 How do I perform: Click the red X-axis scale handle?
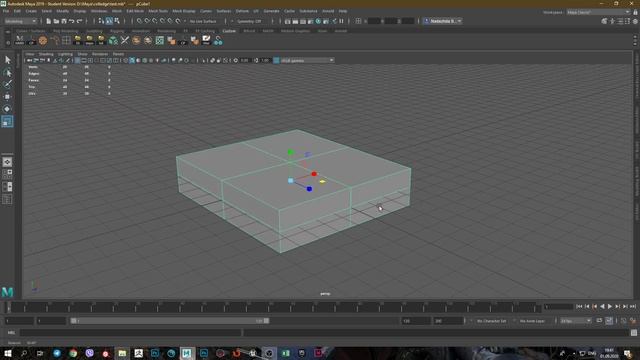point(314,174)
